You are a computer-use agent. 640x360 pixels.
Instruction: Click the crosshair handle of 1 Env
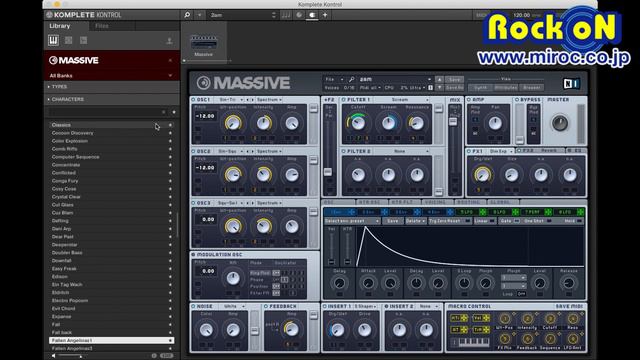click(x=351, y=212)
